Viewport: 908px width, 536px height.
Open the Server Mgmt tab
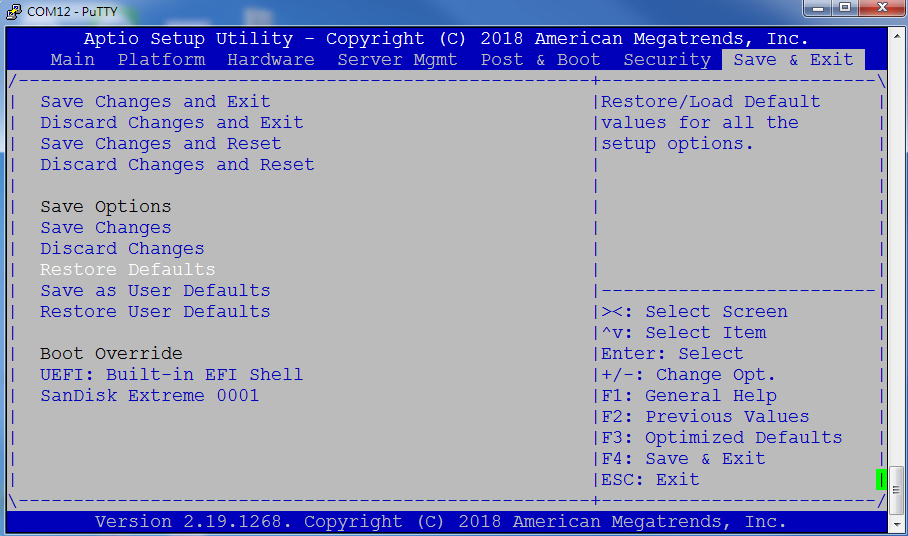coord(397,60)
